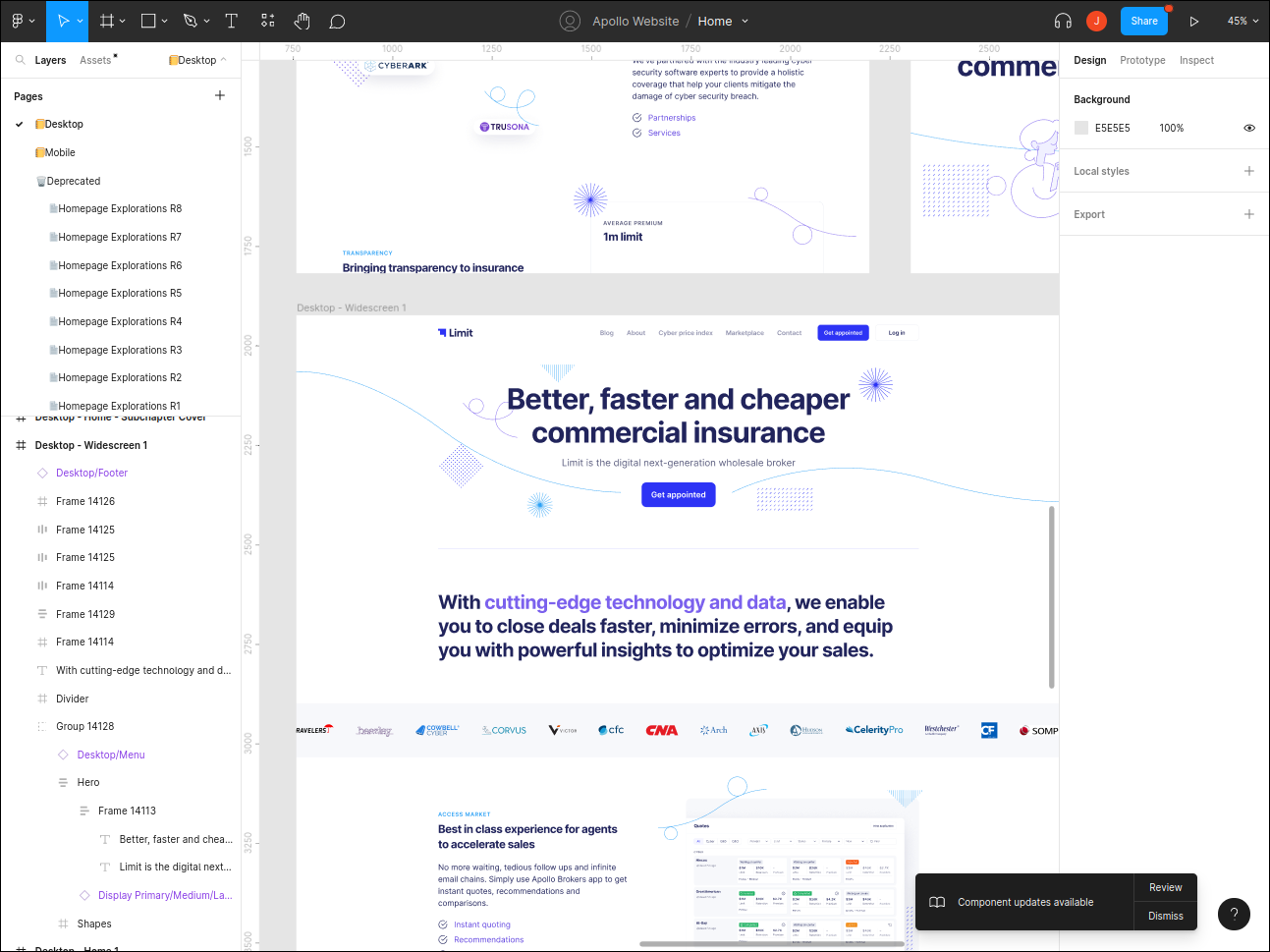Expand the Home file name dropdown
This screenshot has width=1270, height=952.
pyautogui.click(x=745, y=21)
